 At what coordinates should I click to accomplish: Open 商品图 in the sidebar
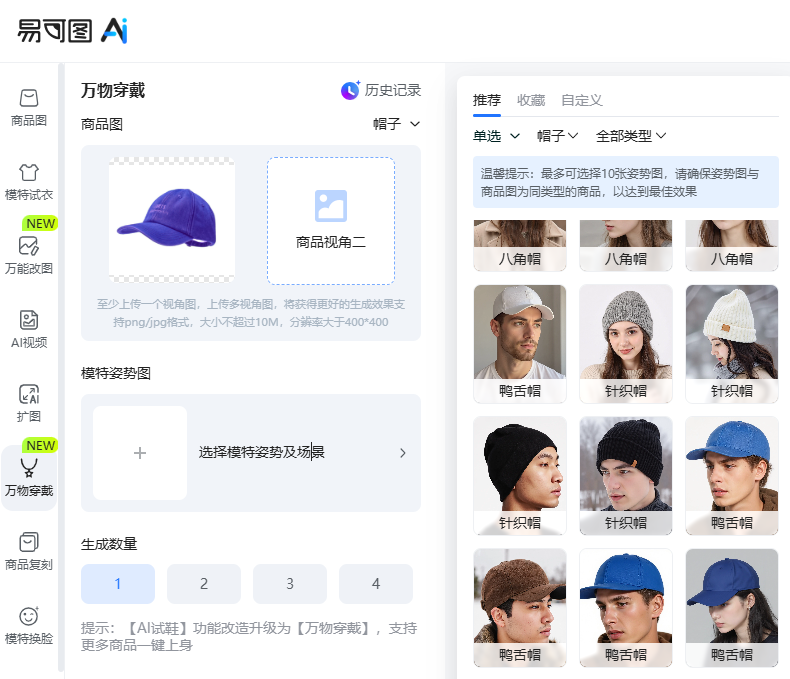point(29,108)
